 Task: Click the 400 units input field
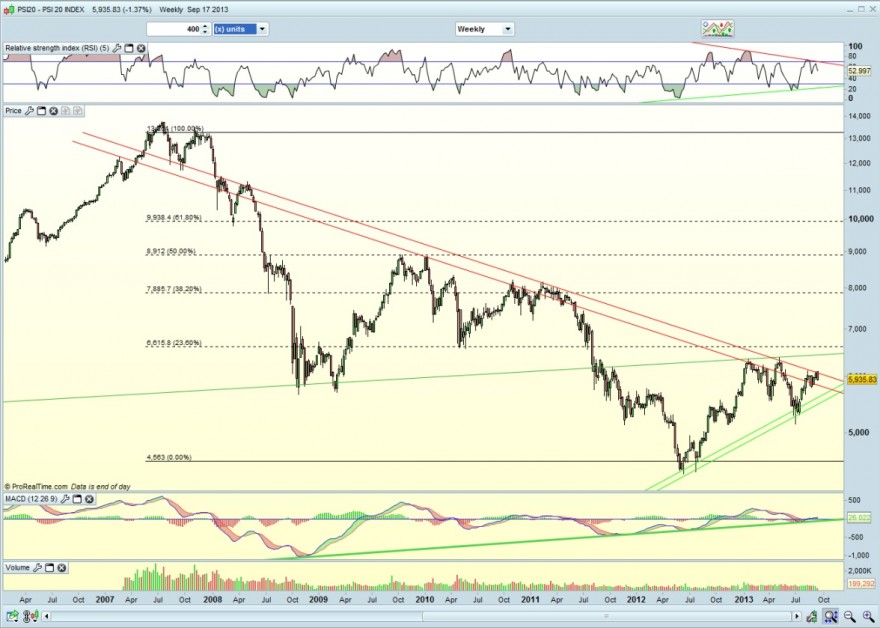[174, 29]
